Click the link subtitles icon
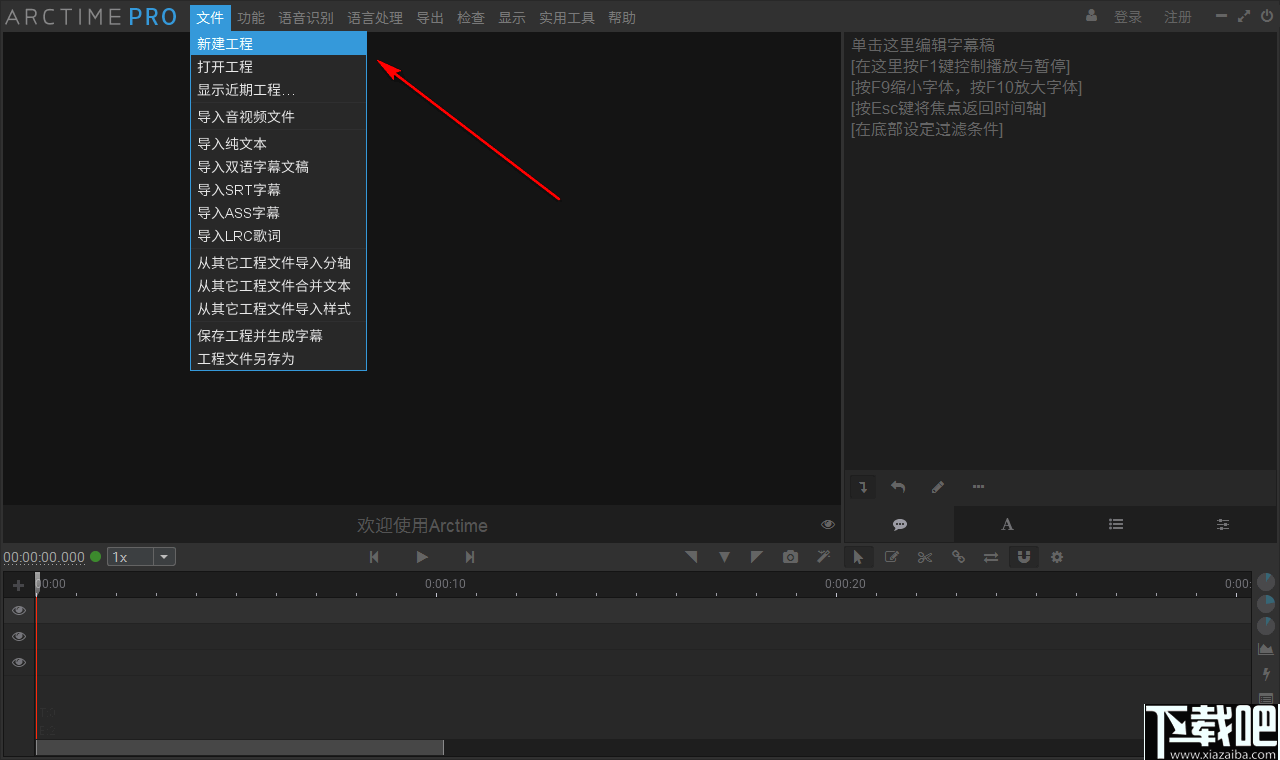The height and width of the screenshot is (760, 1280). [x=958, y=557]
